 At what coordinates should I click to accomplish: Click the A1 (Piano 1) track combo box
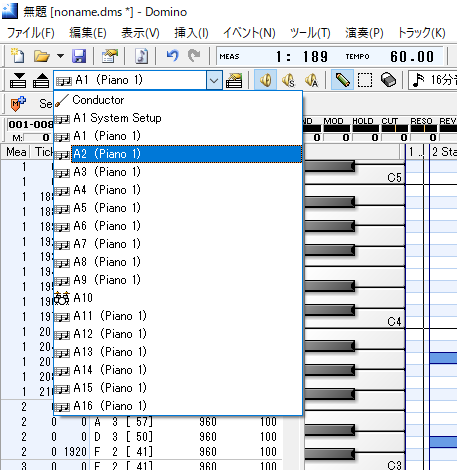(x=130, y=80)
